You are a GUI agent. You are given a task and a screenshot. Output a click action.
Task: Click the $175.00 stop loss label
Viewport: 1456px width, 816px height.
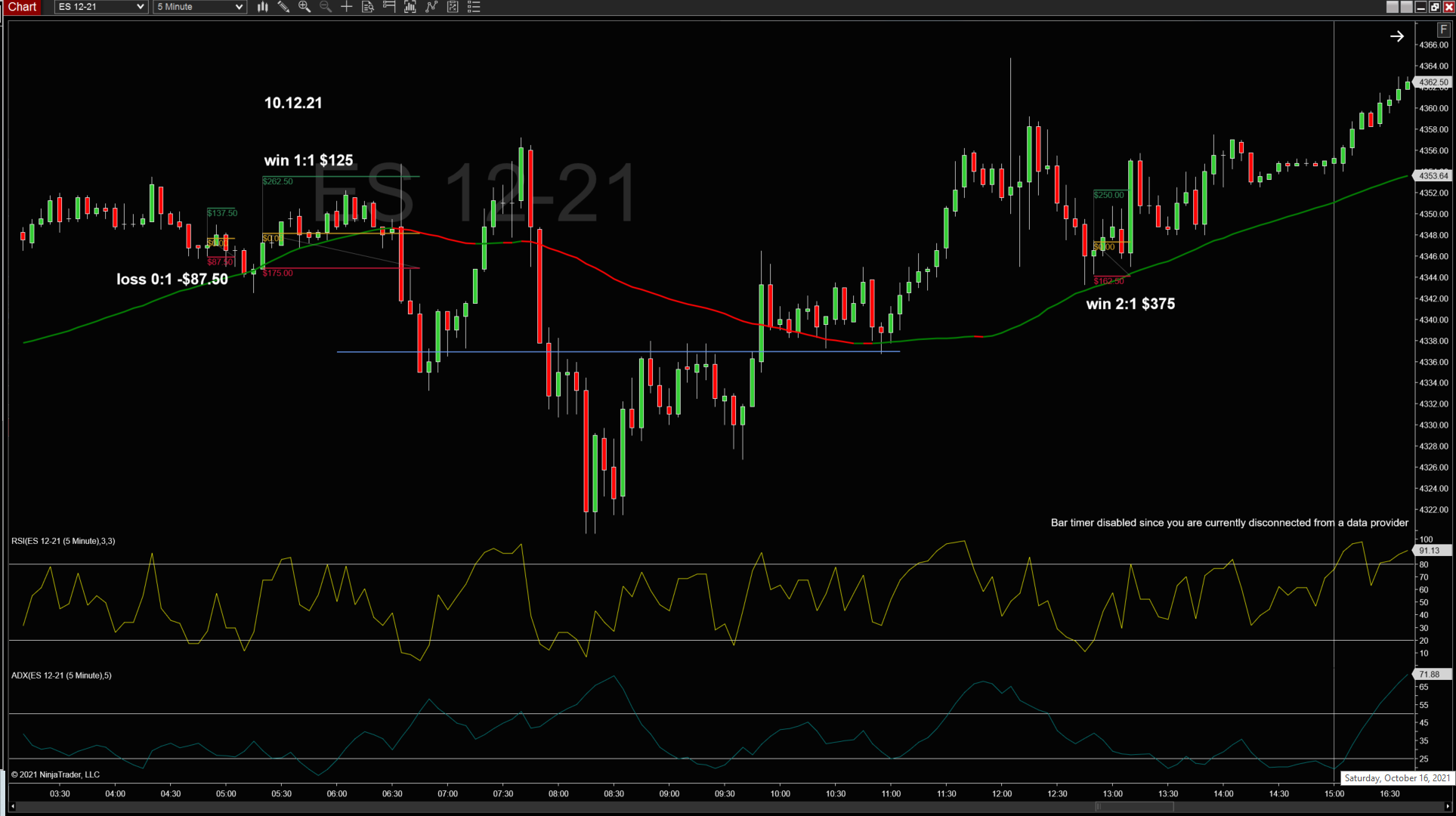(277, 273)
